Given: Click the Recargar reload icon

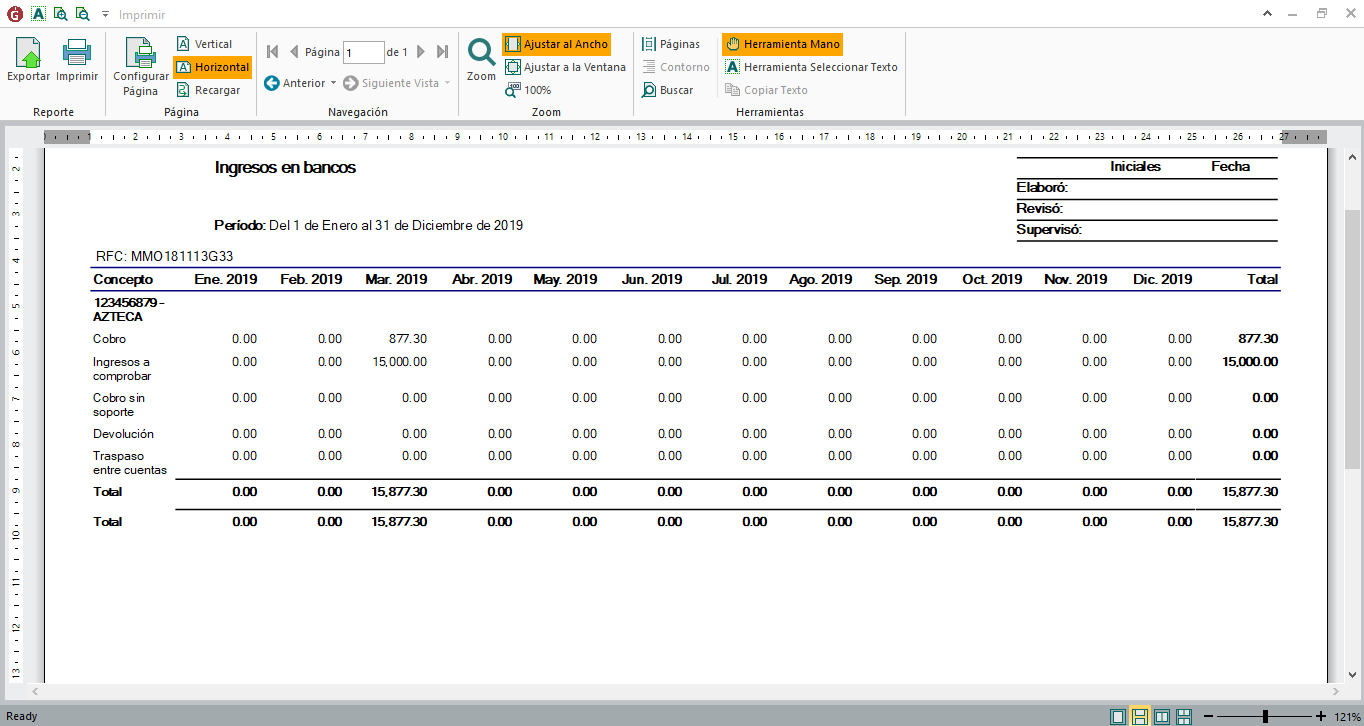Looking at the screenshot, I should coord(184,90).
